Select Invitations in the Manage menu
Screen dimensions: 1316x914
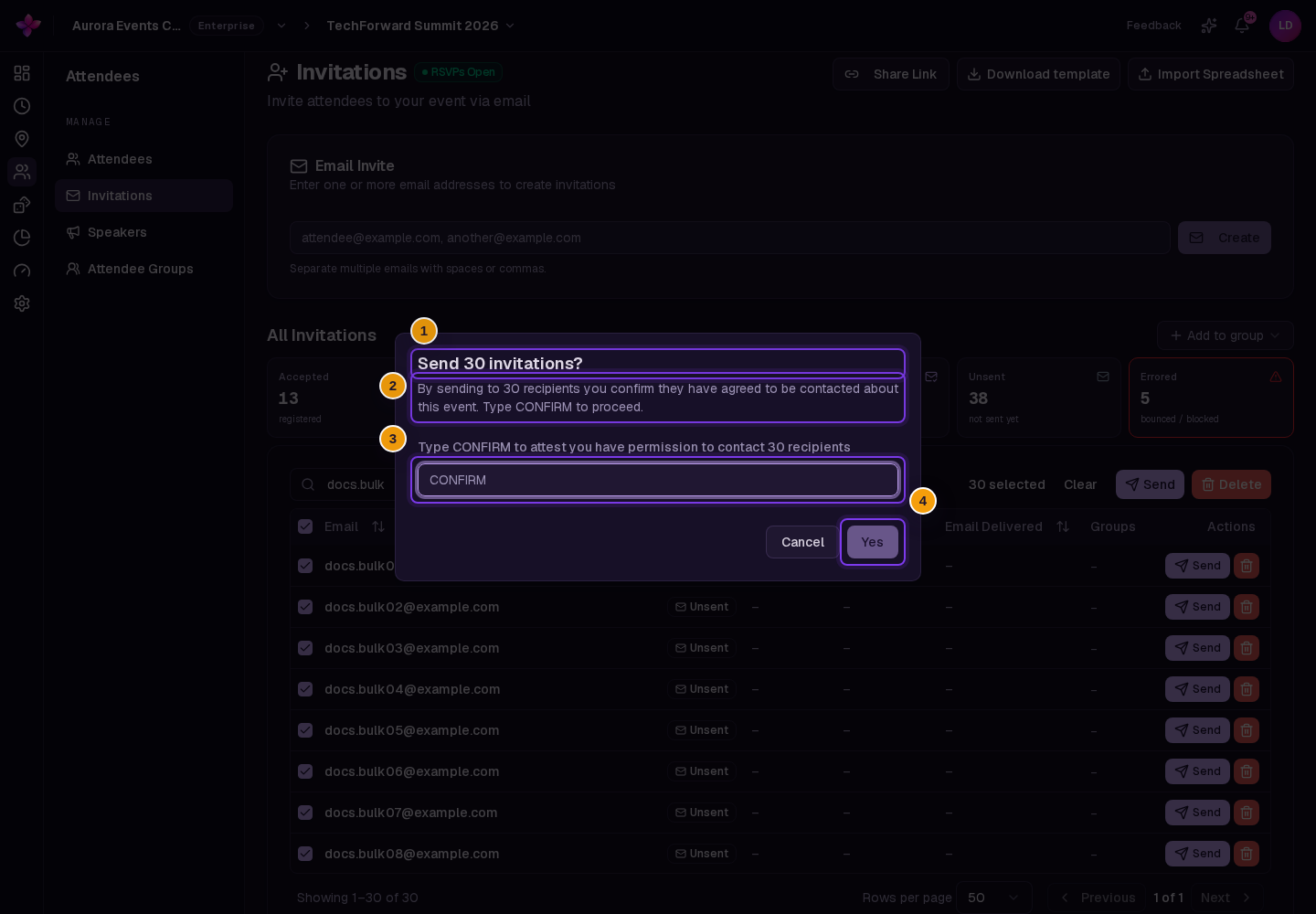(x=143, y=196)
